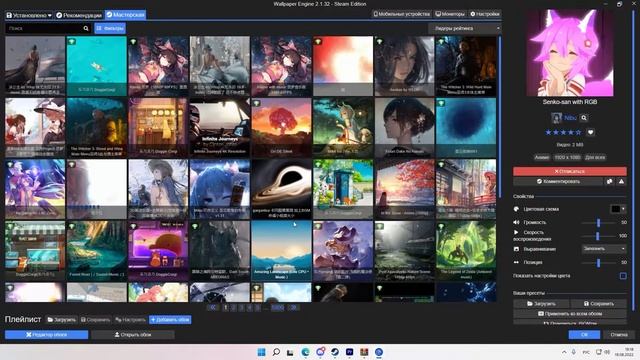Go to first page with « arrow
The height and width of the screenshot is (360, 640).
click(213, 307)
